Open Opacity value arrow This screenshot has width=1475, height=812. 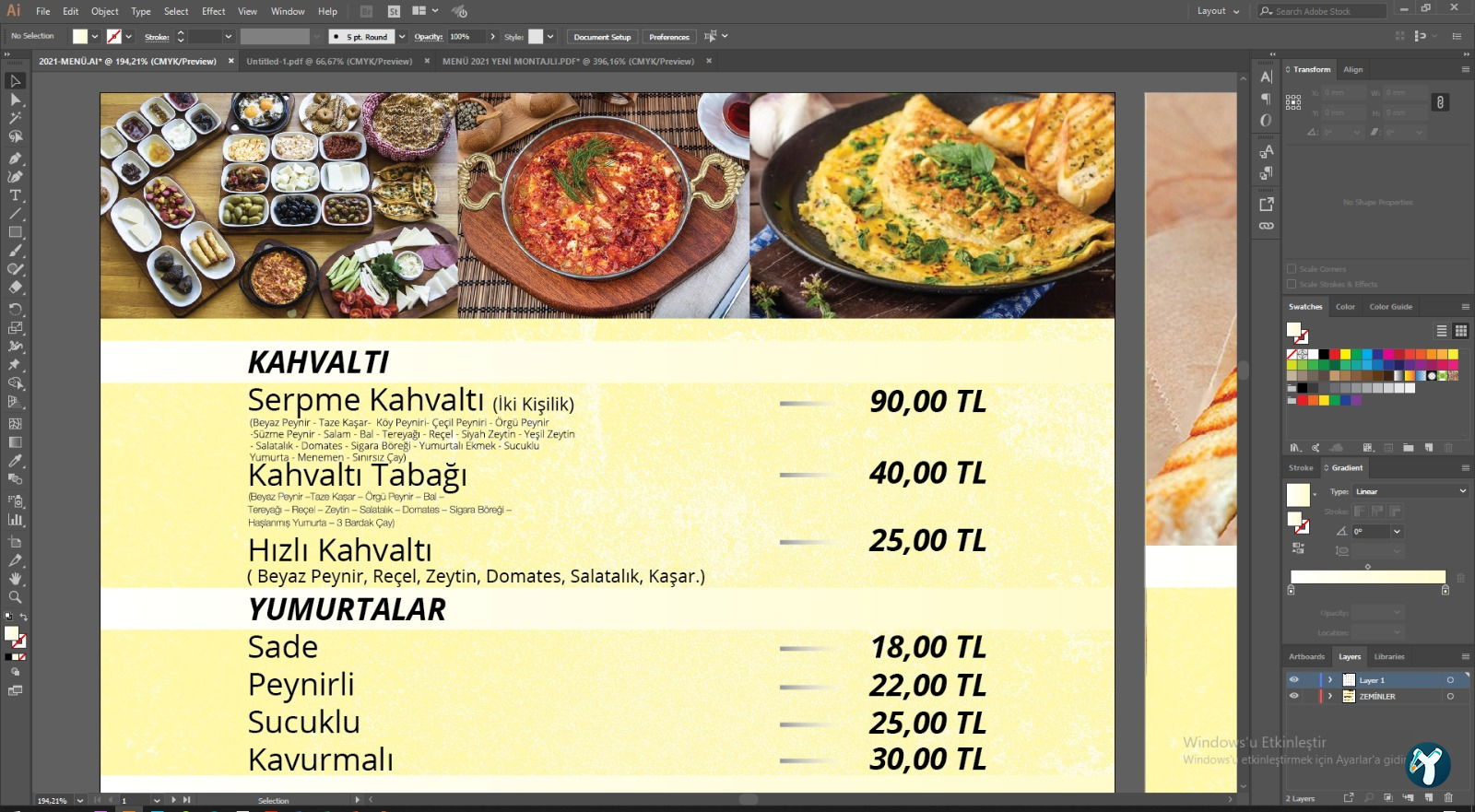493,37
